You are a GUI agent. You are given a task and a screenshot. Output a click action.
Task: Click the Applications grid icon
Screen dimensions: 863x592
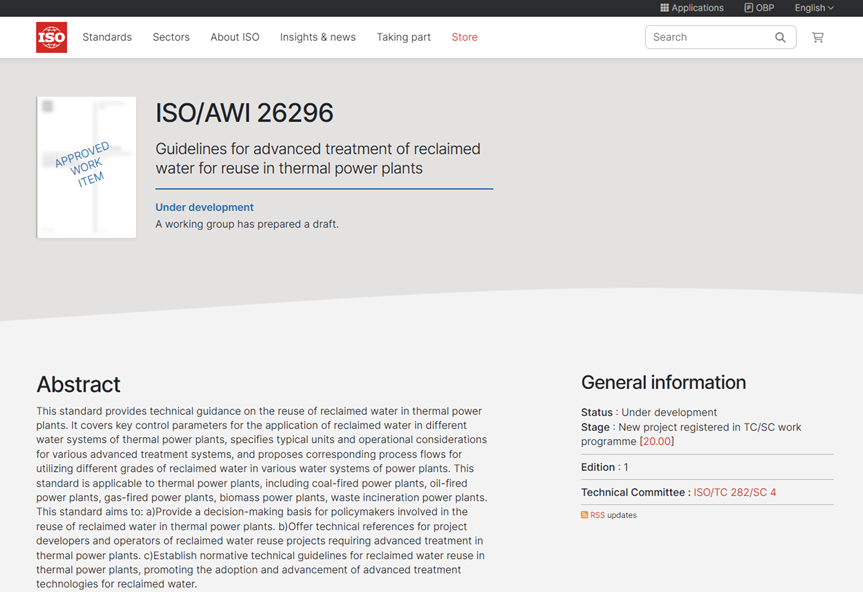point(665,8)
